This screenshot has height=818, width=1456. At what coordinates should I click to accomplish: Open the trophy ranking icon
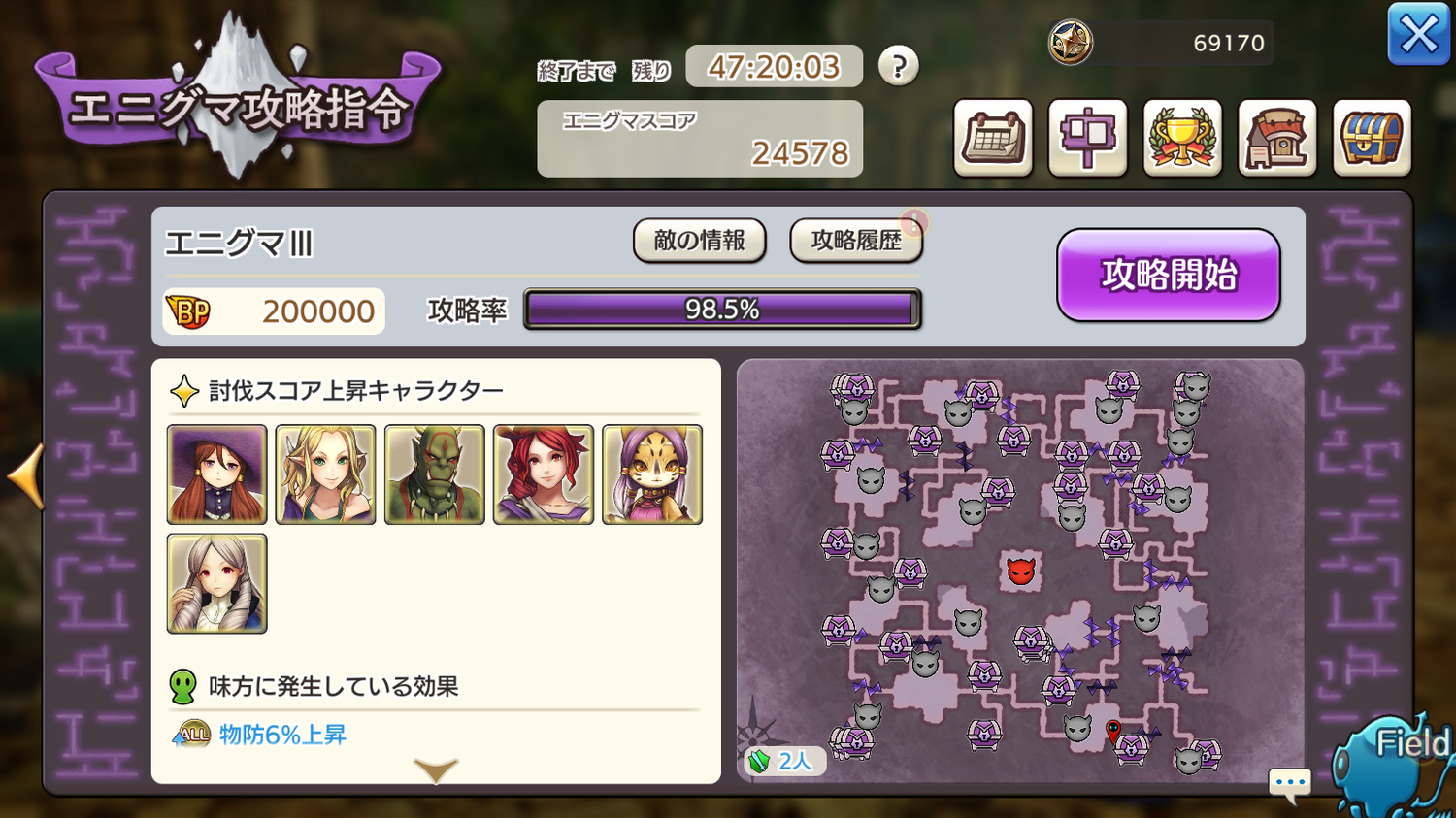[x=1182, y=138]
